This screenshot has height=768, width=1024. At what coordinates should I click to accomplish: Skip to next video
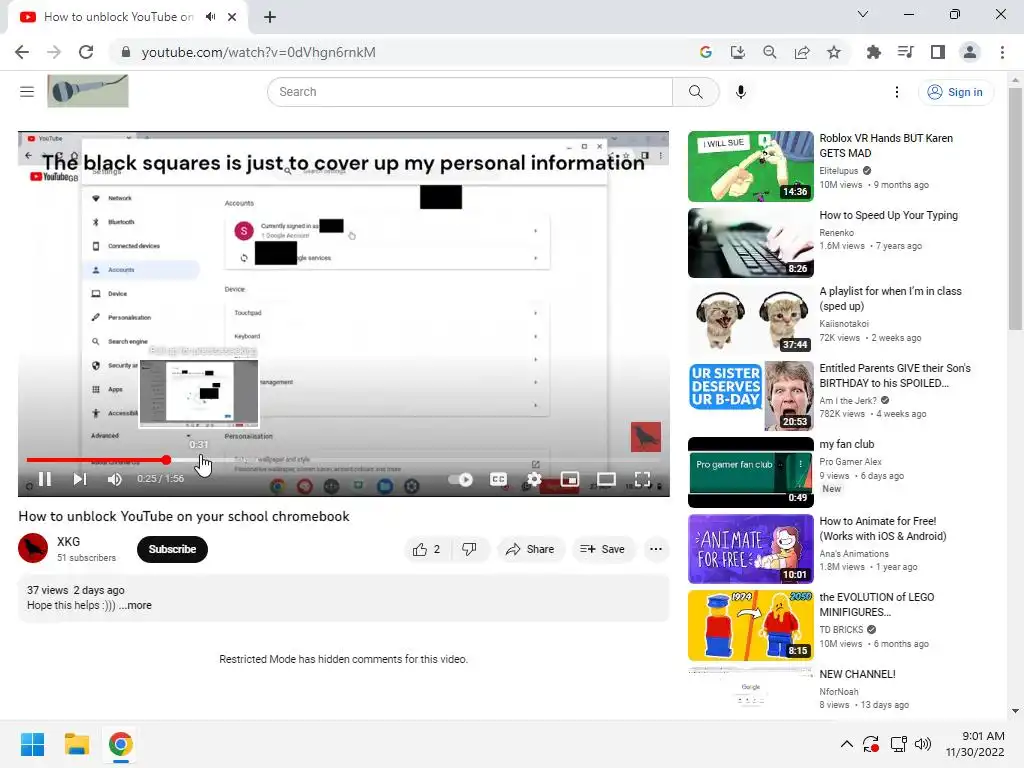pyautogui.click(x=80, y=479)
